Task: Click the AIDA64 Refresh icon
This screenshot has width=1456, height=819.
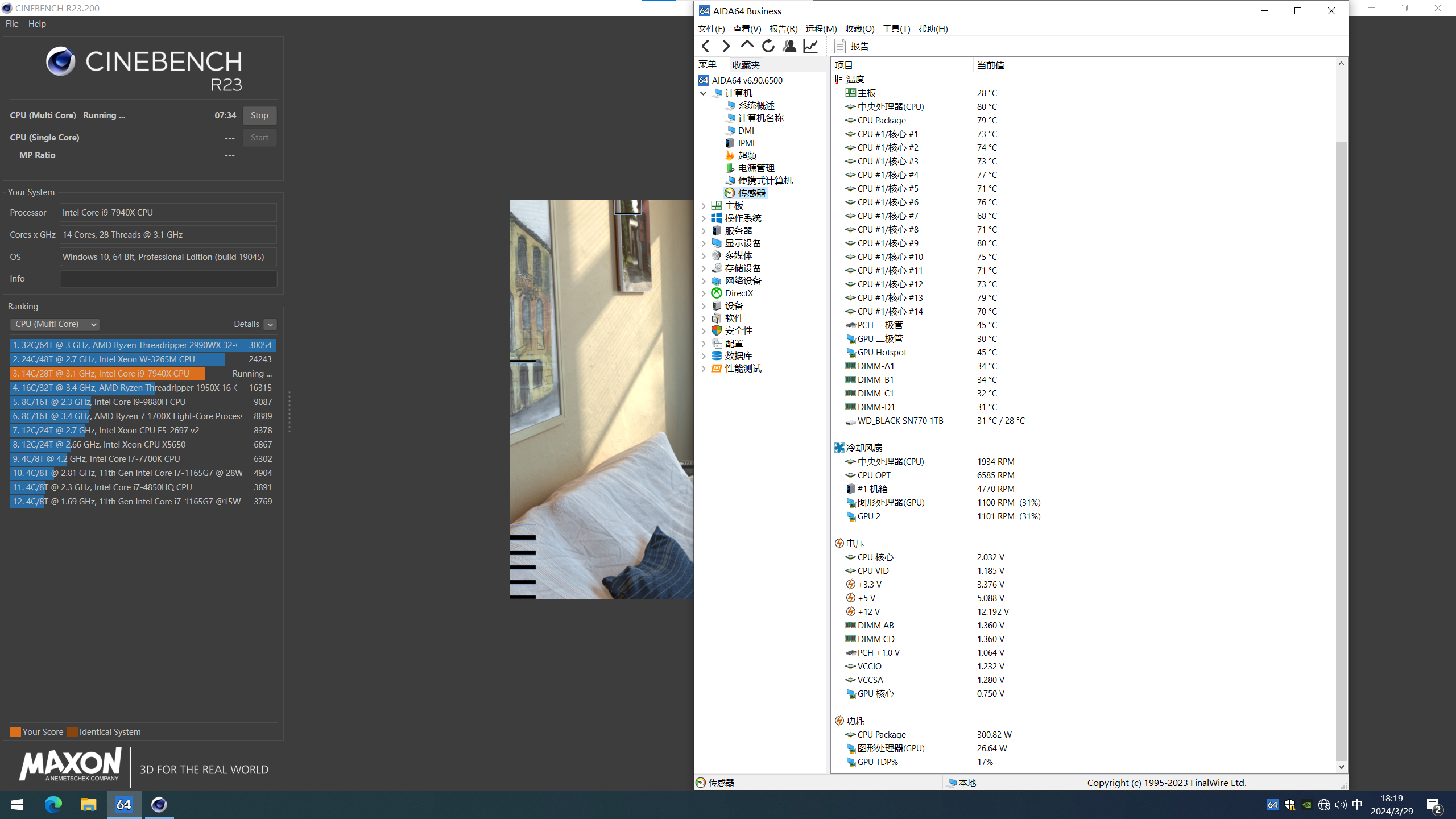Action: [x=768, y=46]
